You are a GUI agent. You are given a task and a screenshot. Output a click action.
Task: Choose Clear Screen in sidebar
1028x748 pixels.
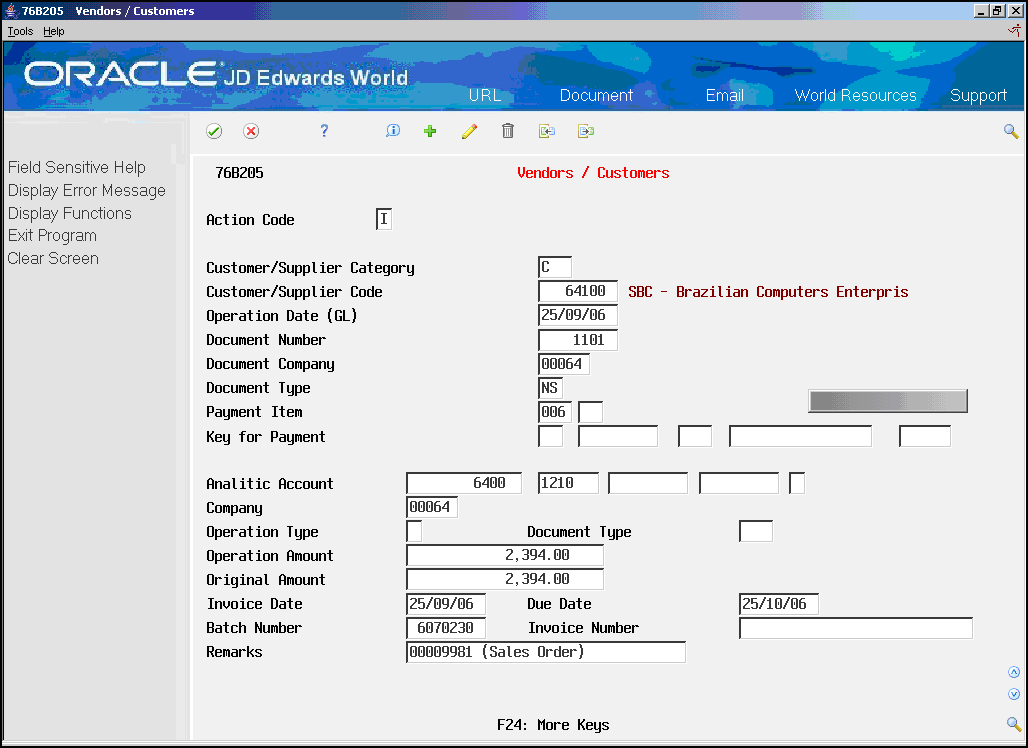(53, 258)
